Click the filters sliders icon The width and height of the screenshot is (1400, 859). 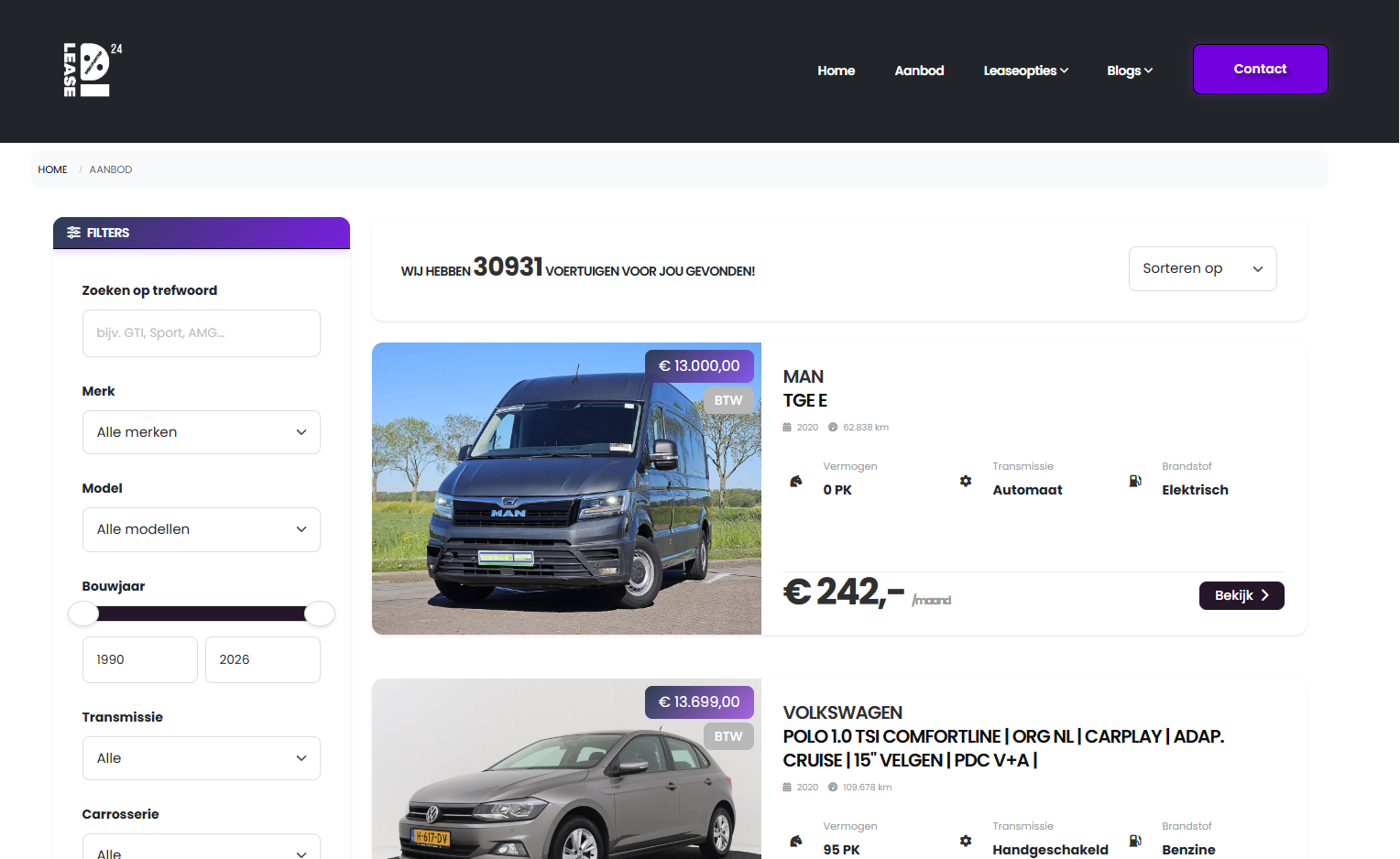pos(73,233)
